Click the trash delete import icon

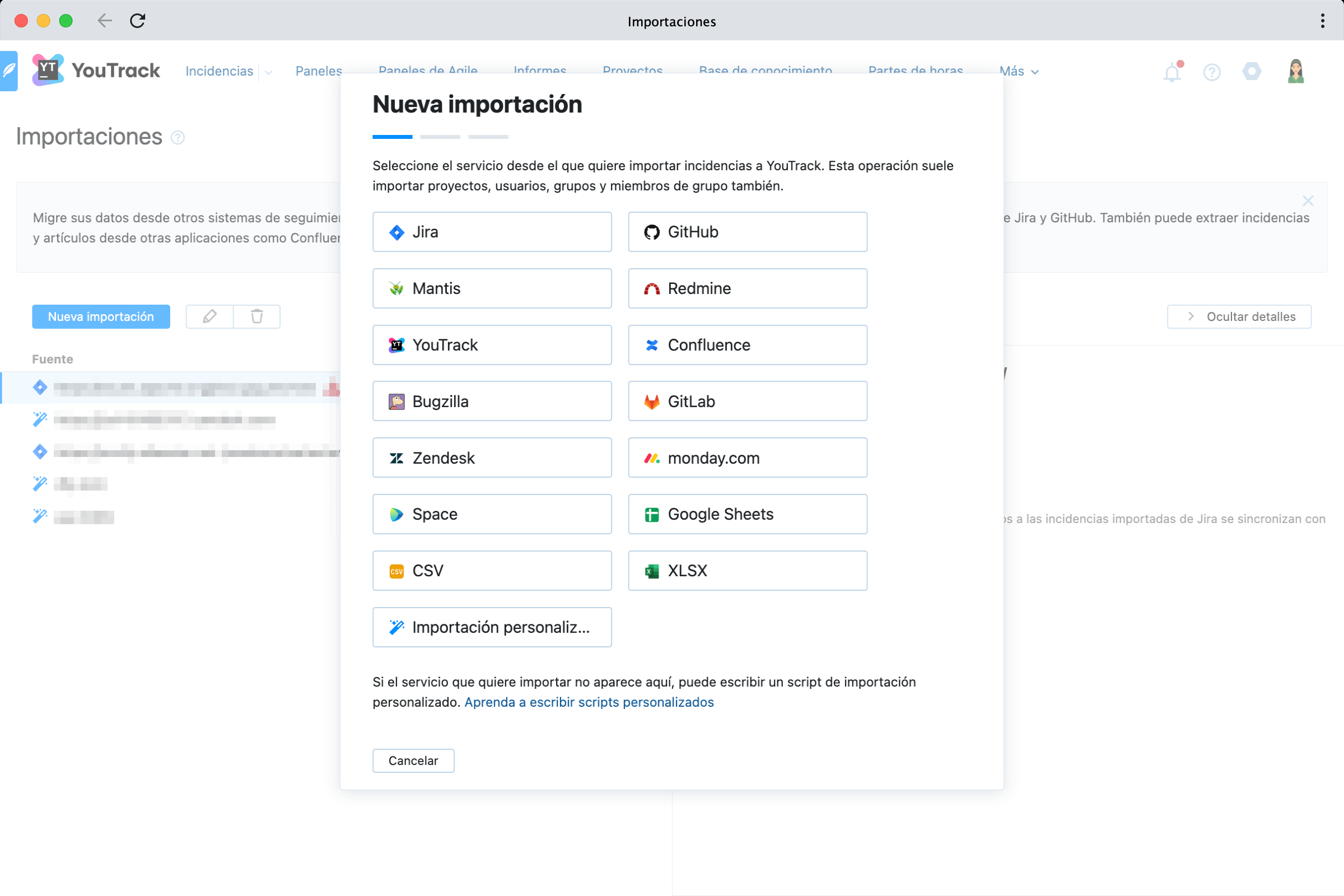[x=256, y=316]
